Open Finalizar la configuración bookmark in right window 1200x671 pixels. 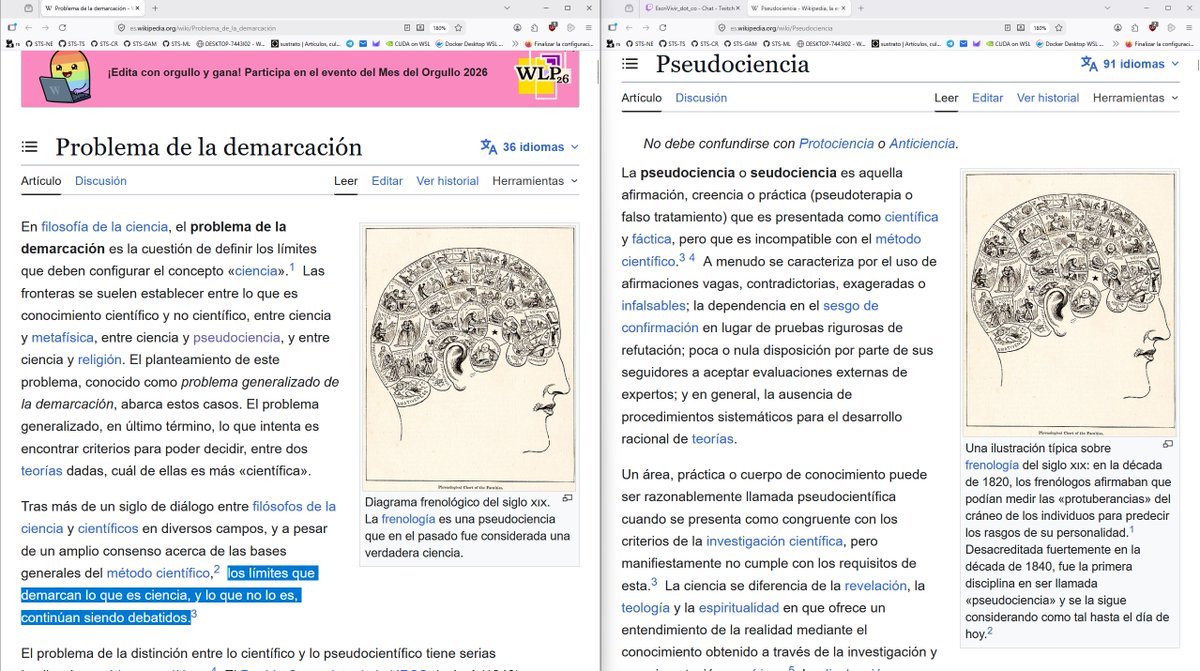(x=1158, y=44)
